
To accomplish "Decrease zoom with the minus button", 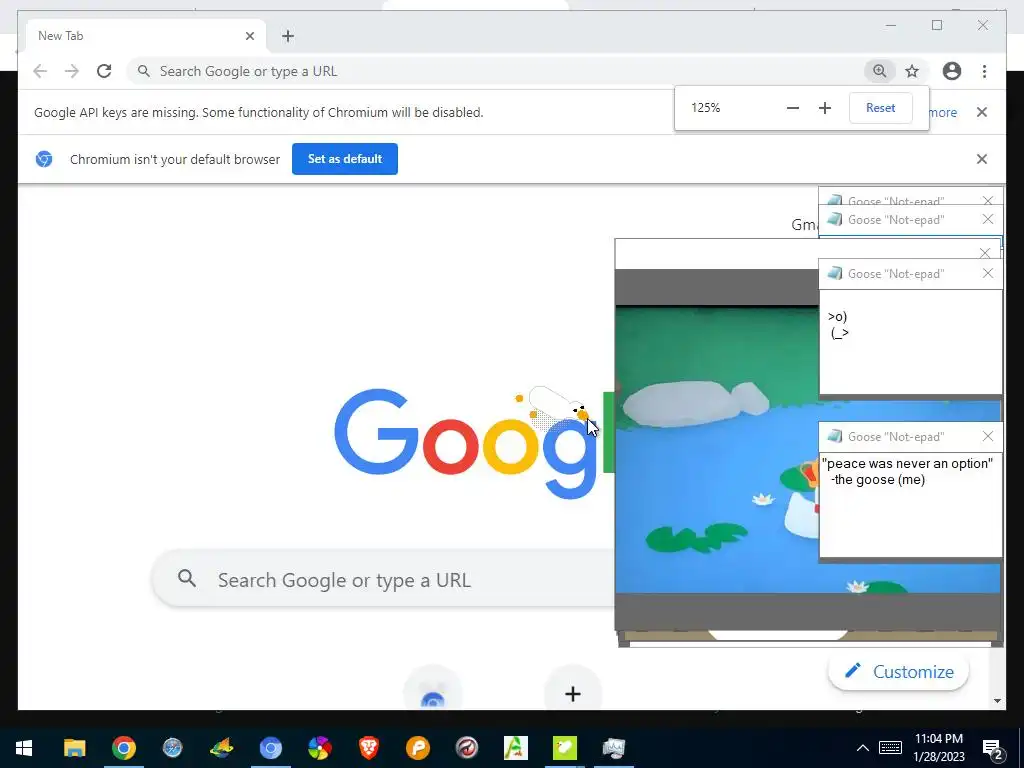I will 793,108.
